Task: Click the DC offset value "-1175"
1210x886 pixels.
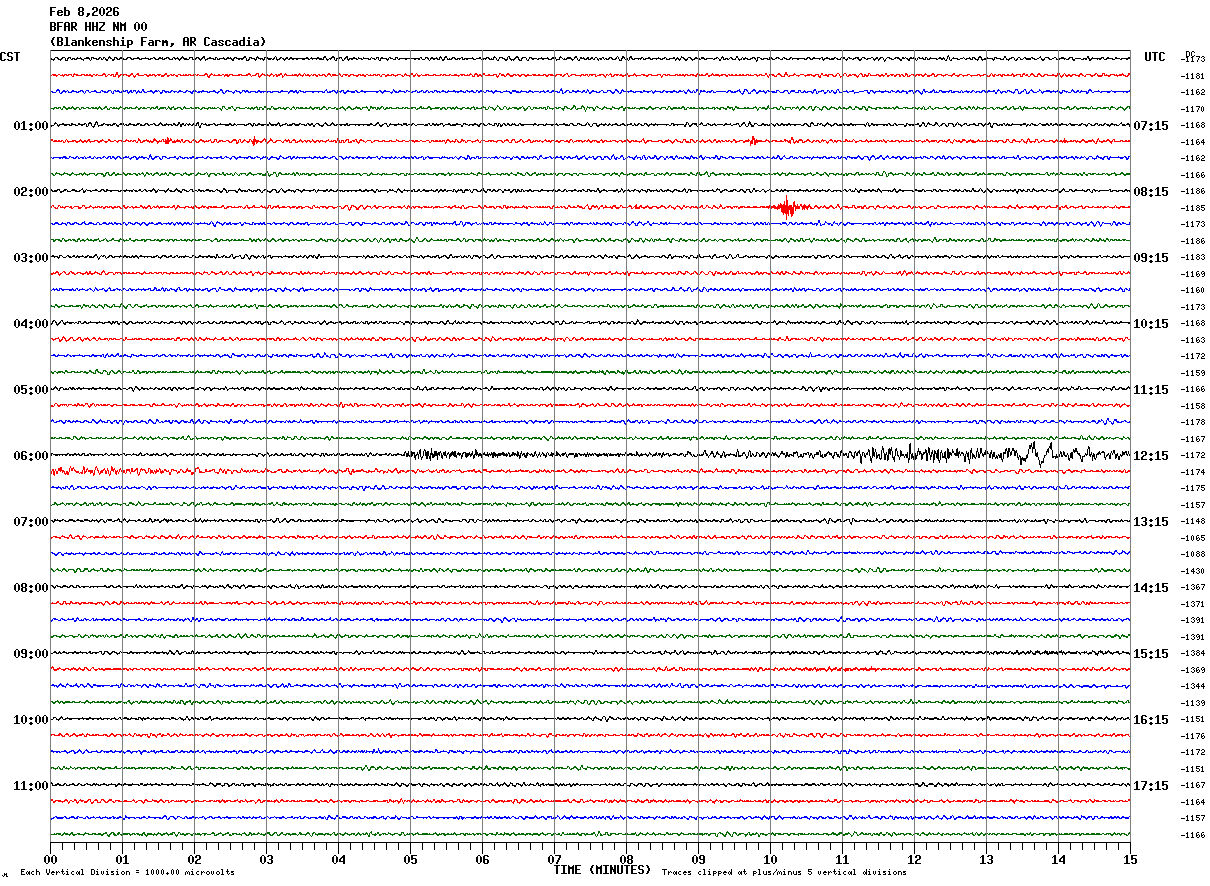Action: point(1193,488)
